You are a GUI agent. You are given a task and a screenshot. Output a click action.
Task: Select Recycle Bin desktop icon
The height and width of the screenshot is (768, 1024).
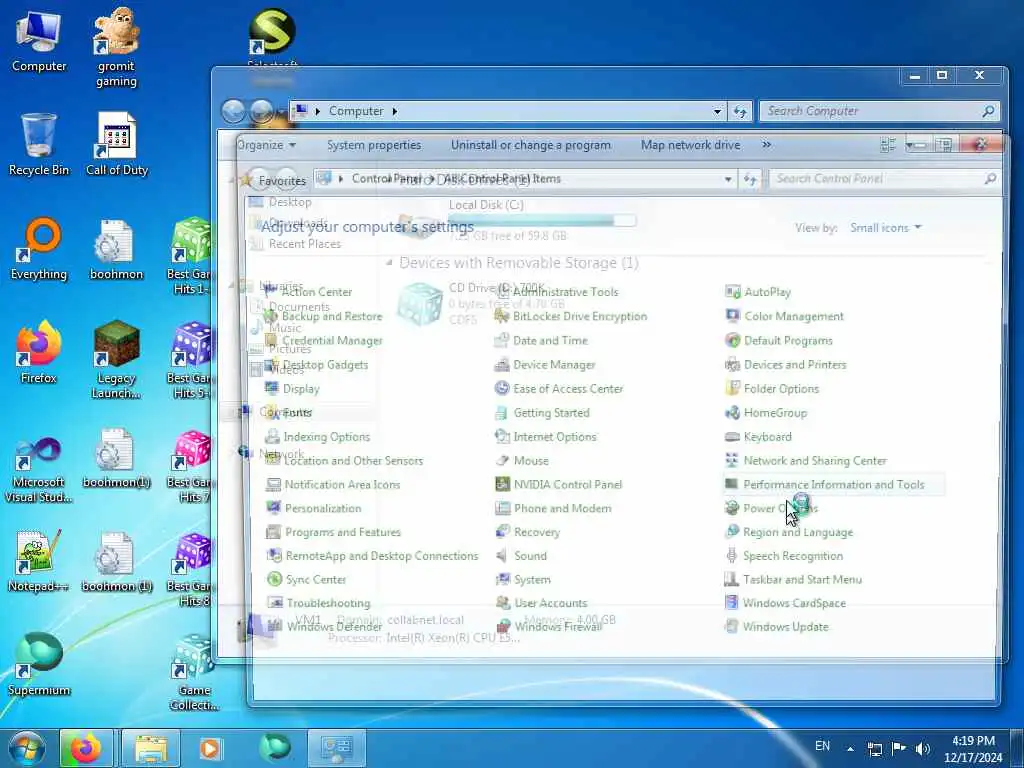click(x=39, y=145)
